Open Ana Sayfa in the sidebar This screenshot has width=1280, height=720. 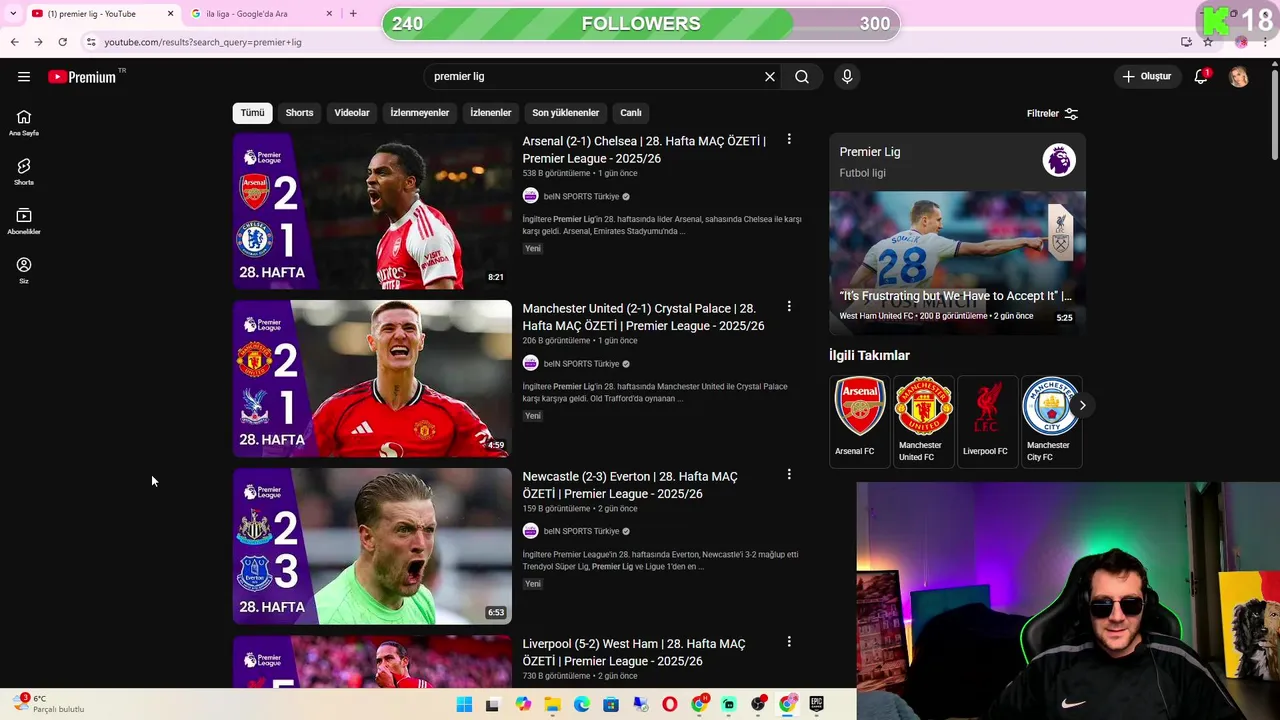pyautogui.click(x=24, y=123)
